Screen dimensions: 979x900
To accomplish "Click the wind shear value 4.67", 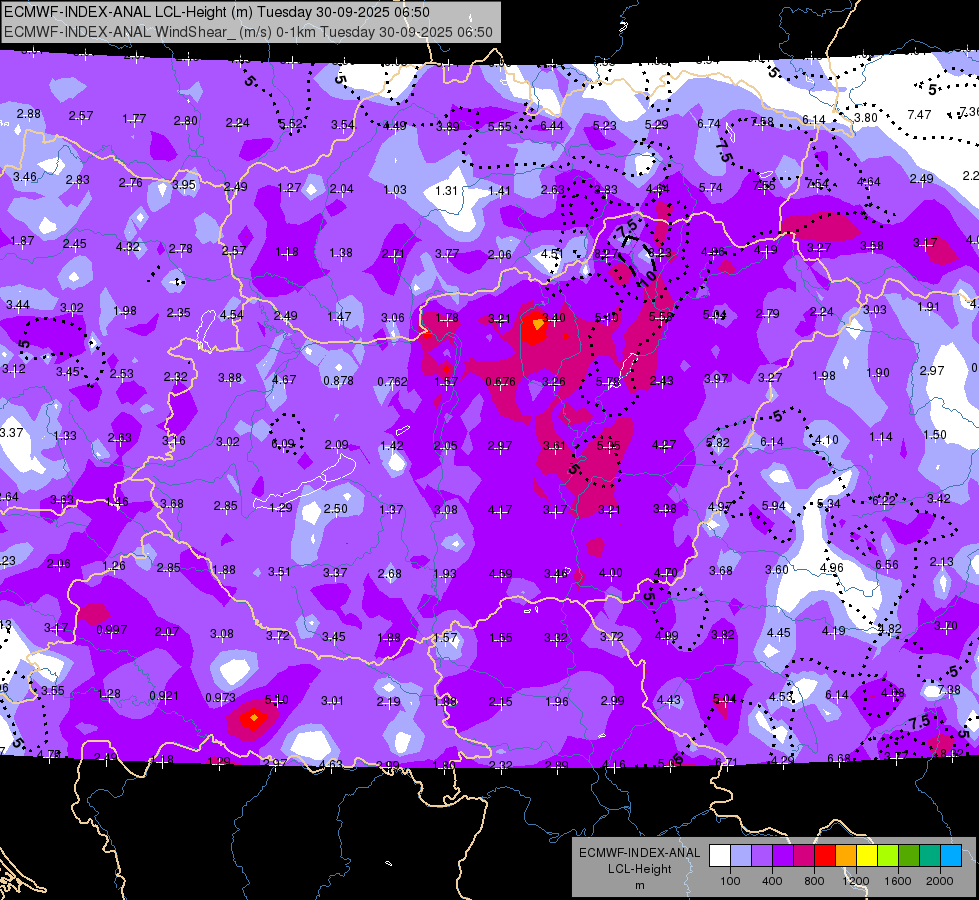I will [284, 379].
